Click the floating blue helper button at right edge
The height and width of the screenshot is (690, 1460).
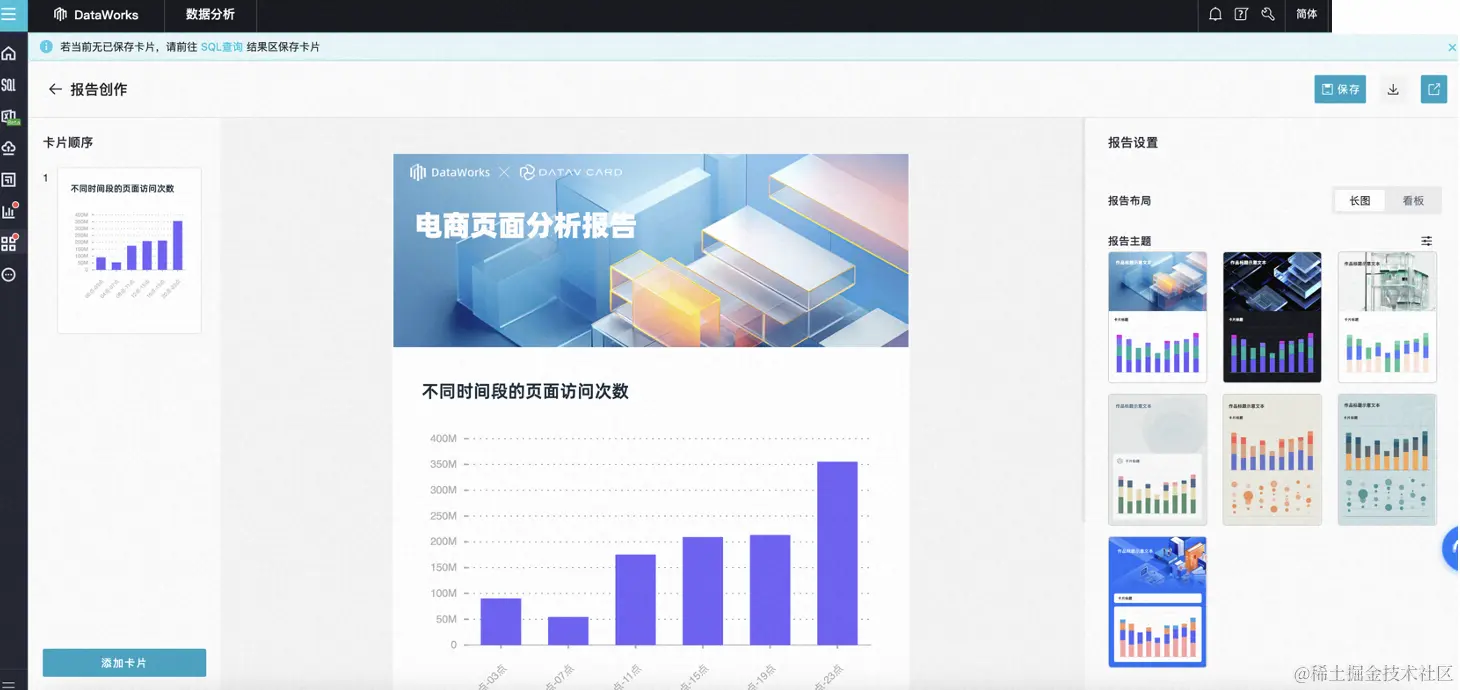pyautogui.click(x=1451, y=548)
